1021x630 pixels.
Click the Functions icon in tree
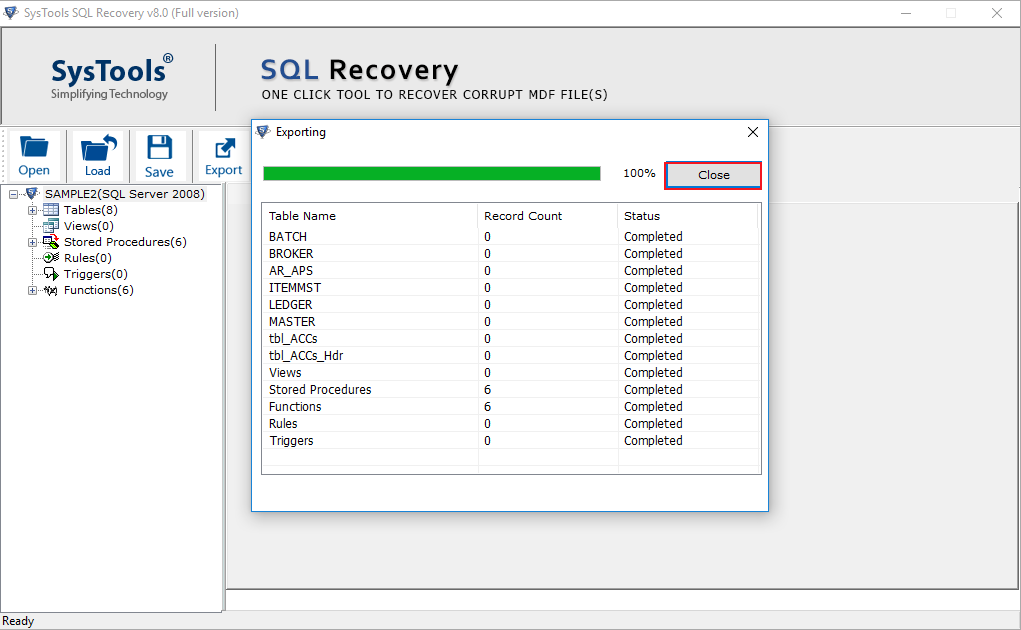coord(51,290)
